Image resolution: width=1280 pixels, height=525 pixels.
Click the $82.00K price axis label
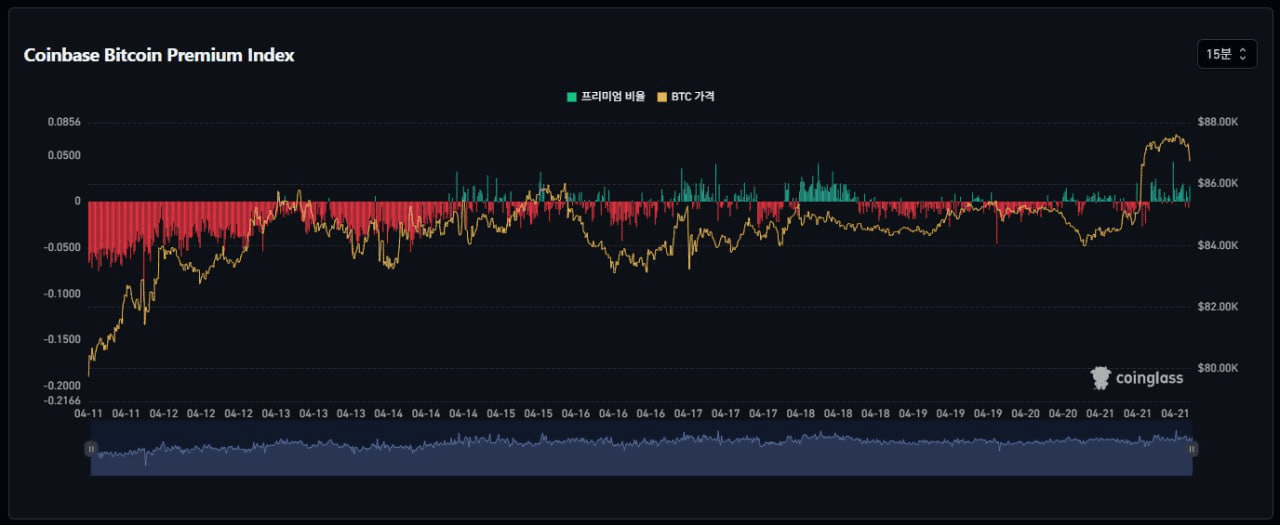click(1219, 307)
